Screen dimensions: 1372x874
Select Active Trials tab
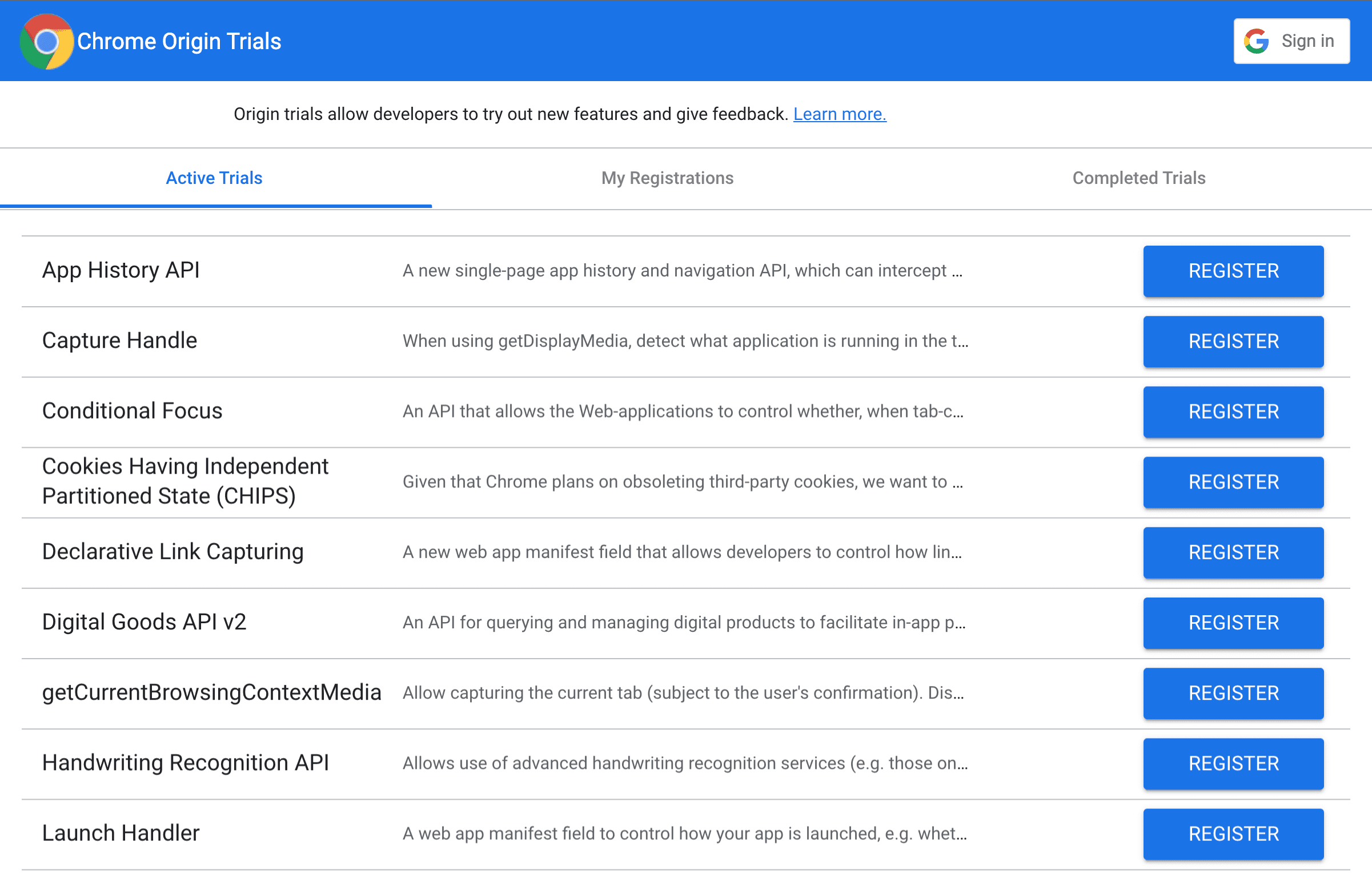tap(213, 178)
